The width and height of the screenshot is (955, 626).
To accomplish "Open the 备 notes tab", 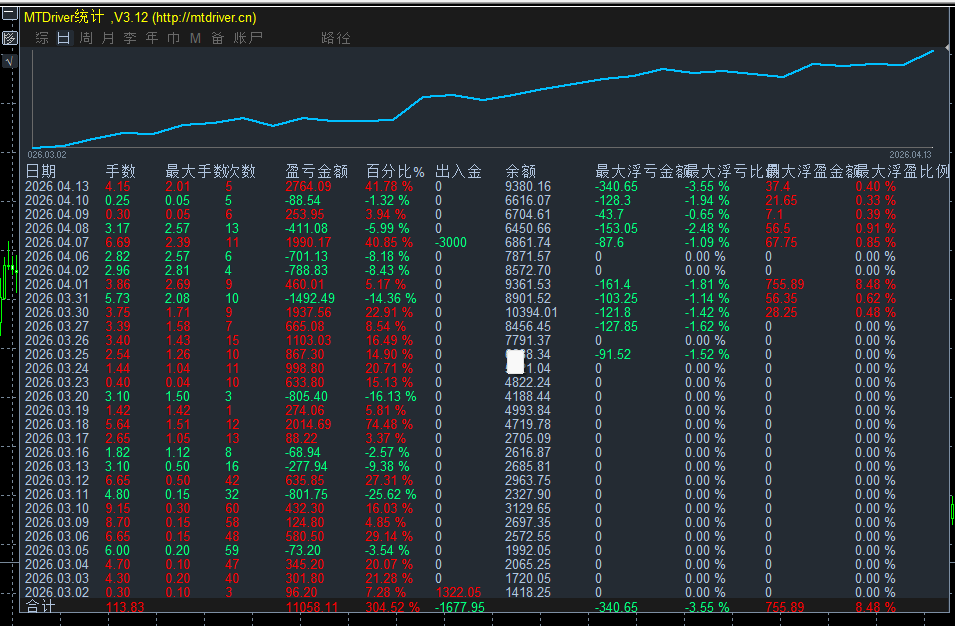I will pos(217,38).
